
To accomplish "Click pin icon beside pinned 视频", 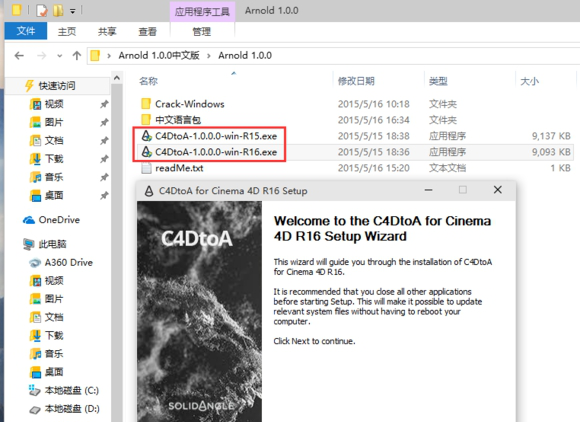I will click(104, 104).
